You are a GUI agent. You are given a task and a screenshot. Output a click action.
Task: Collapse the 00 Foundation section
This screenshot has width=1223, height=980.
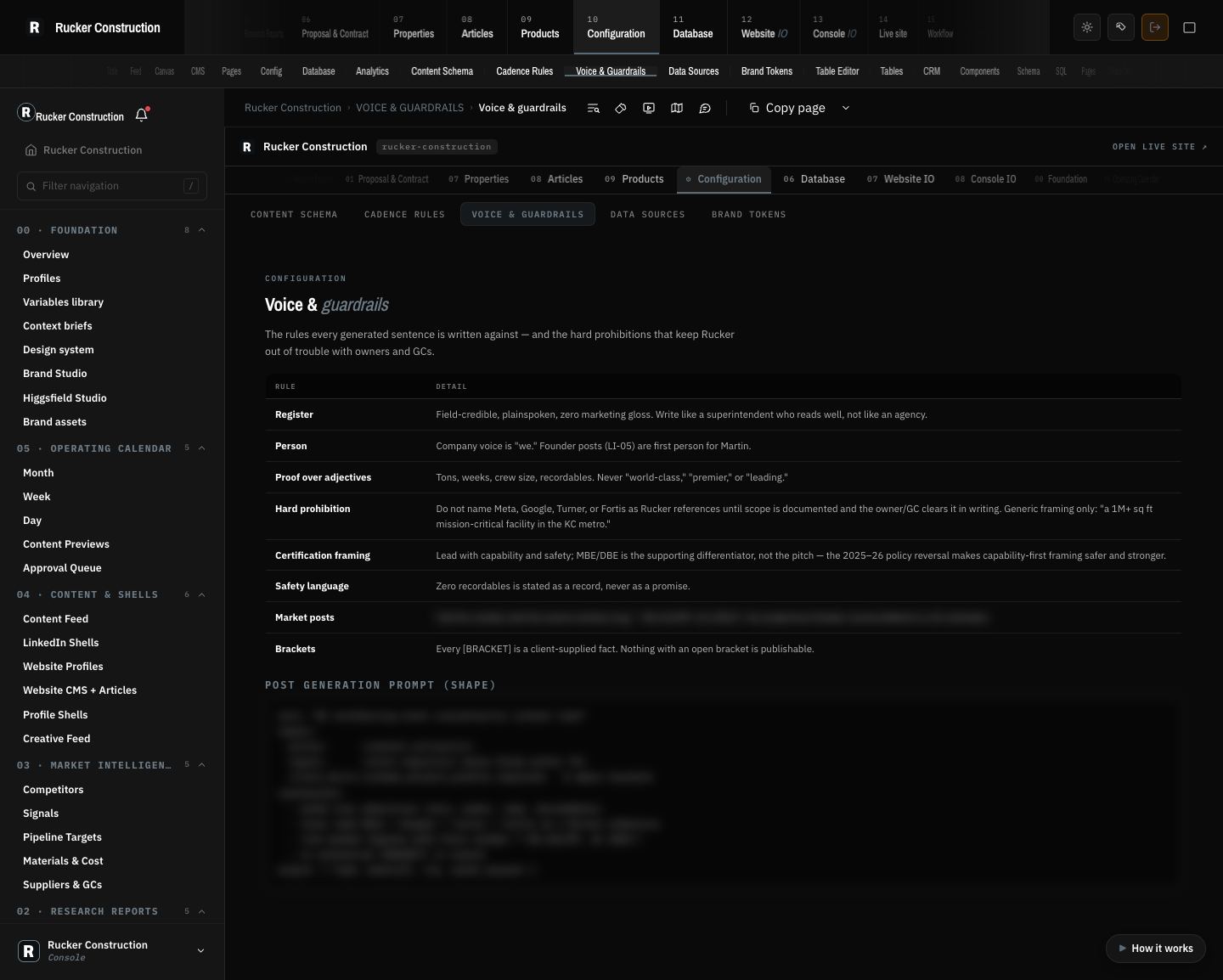click(202, 230)
